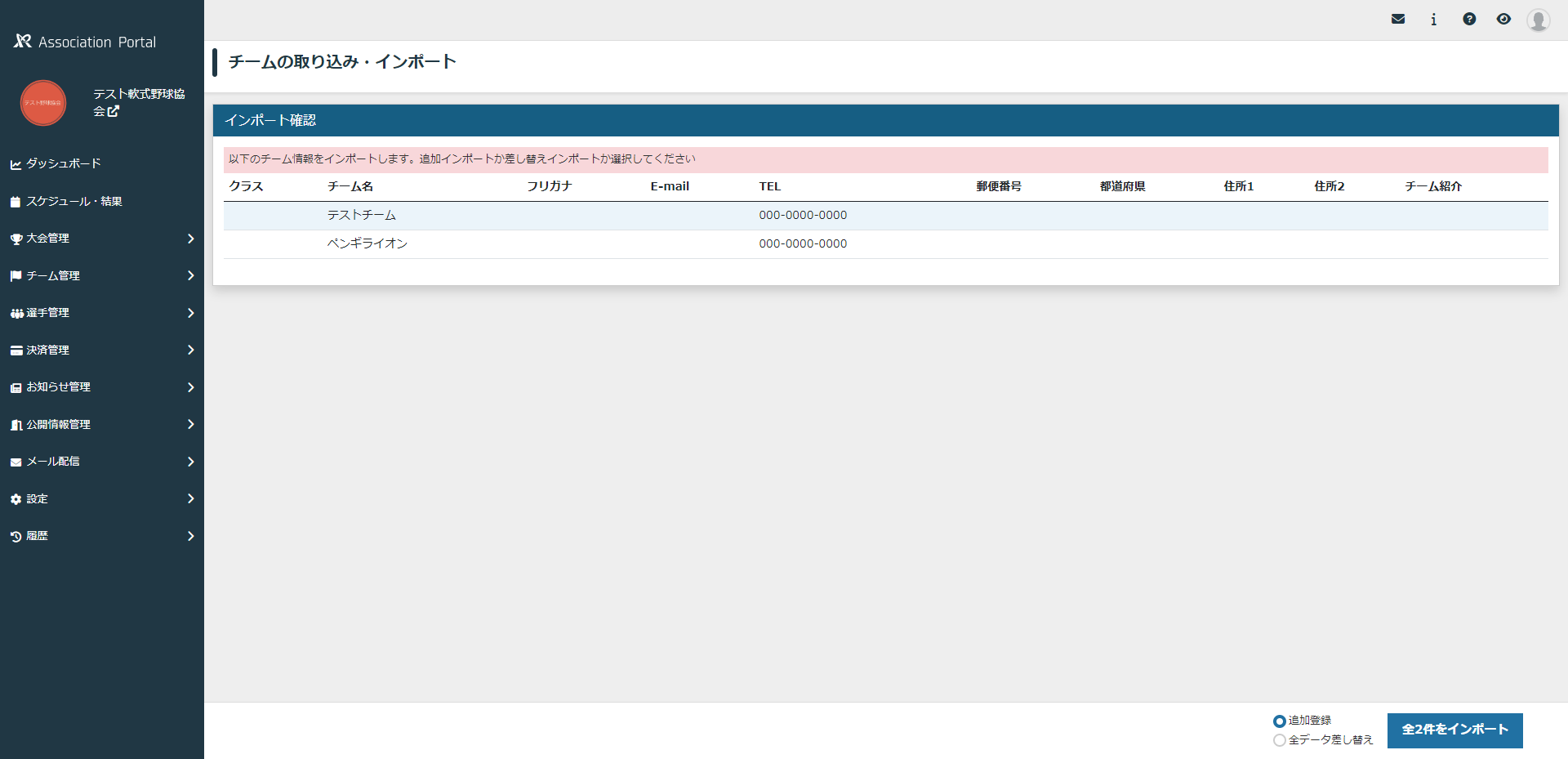Click the 設定 gear icon in sidebar
Viewport: 1568px width, 759px height.
point(16,499)
